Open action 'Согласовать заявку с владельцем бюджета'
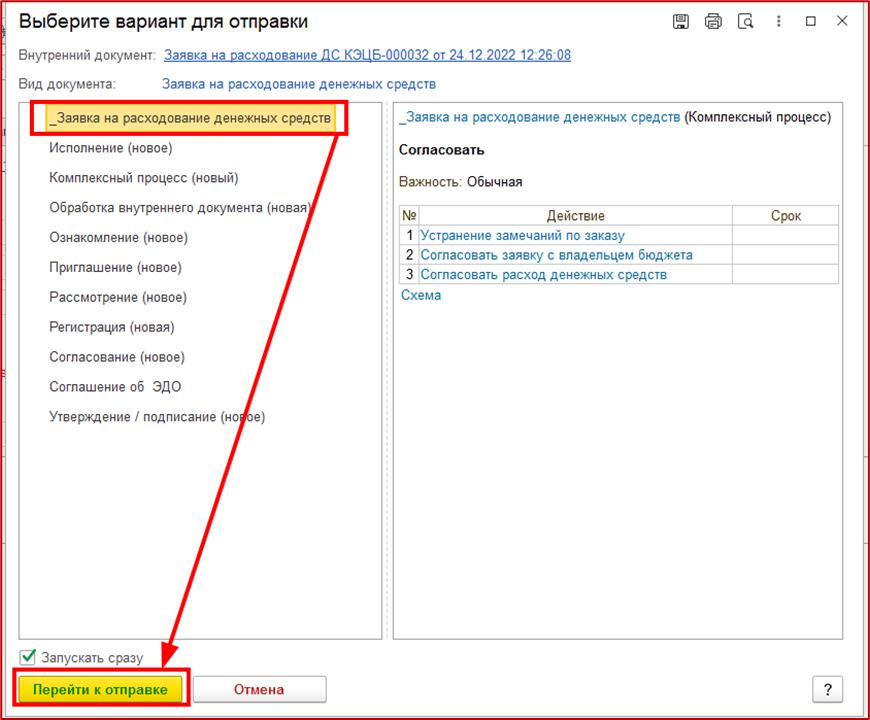Screen dimensions: 870x720 click(557, 255)
